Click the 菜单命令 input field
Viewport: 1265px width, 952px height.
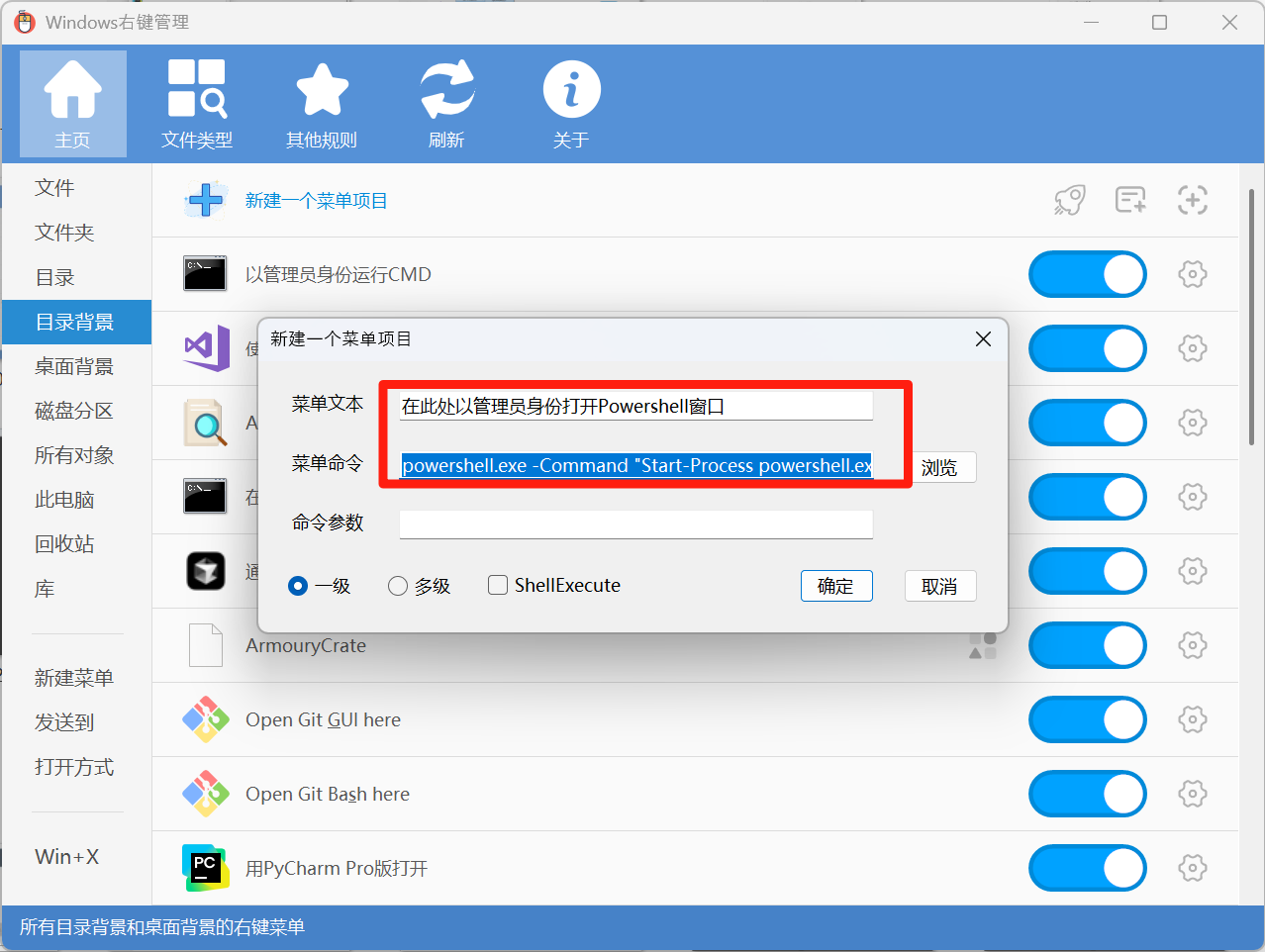coord(636,465)
